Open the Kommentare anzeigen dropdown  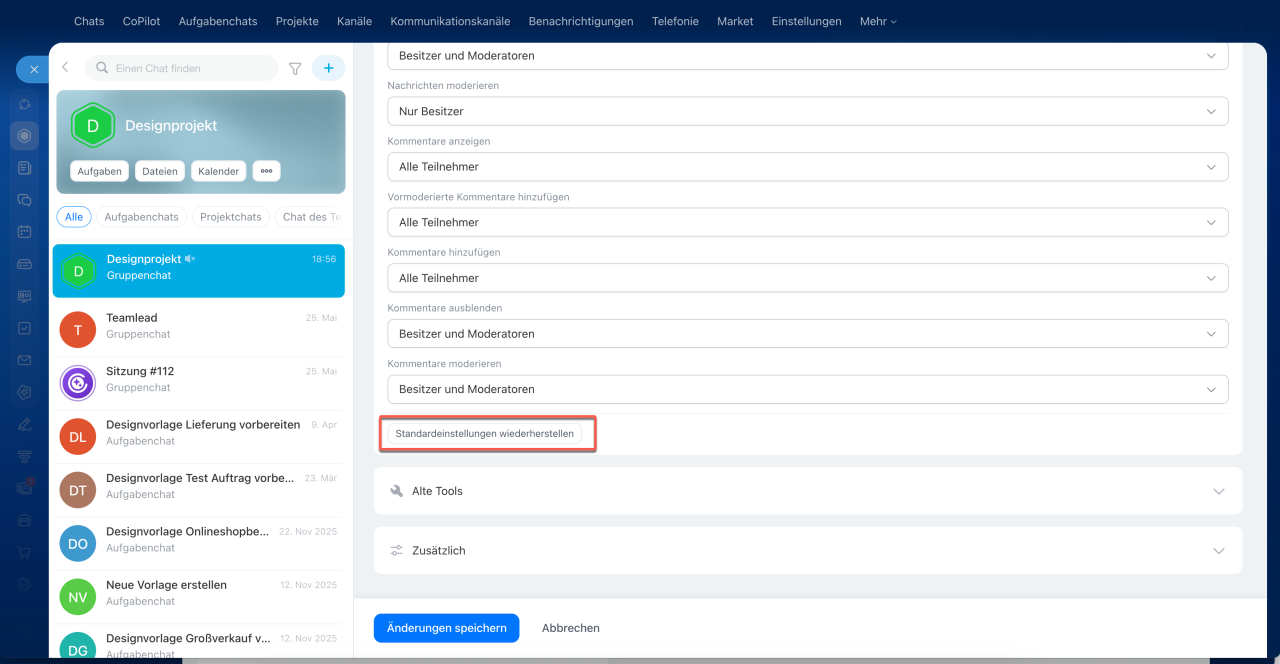tap(808, 167)
